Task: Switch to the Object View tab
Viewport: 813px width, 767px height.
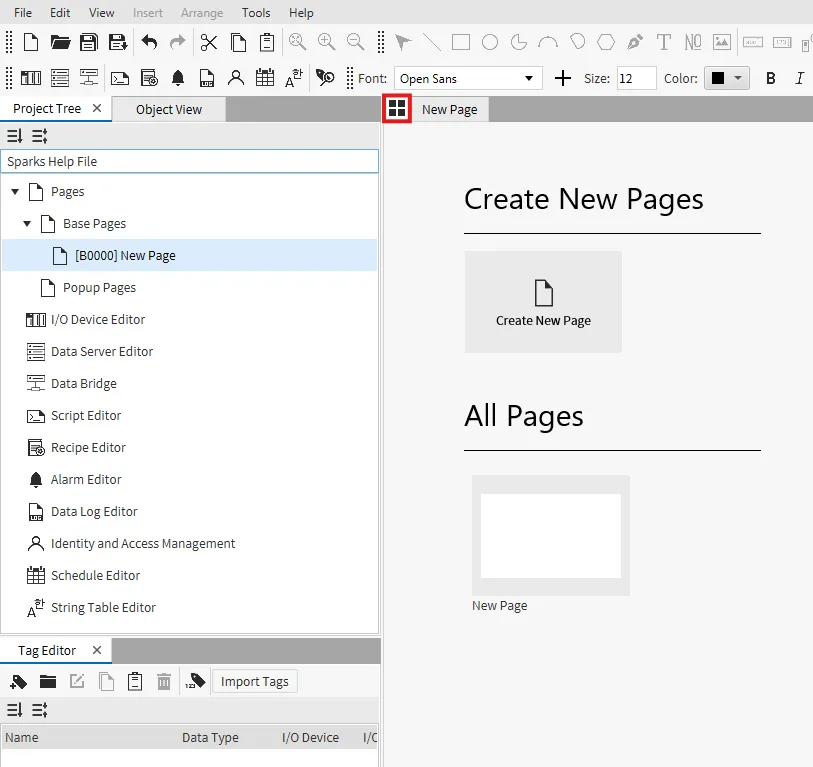Action: point(168,109)
